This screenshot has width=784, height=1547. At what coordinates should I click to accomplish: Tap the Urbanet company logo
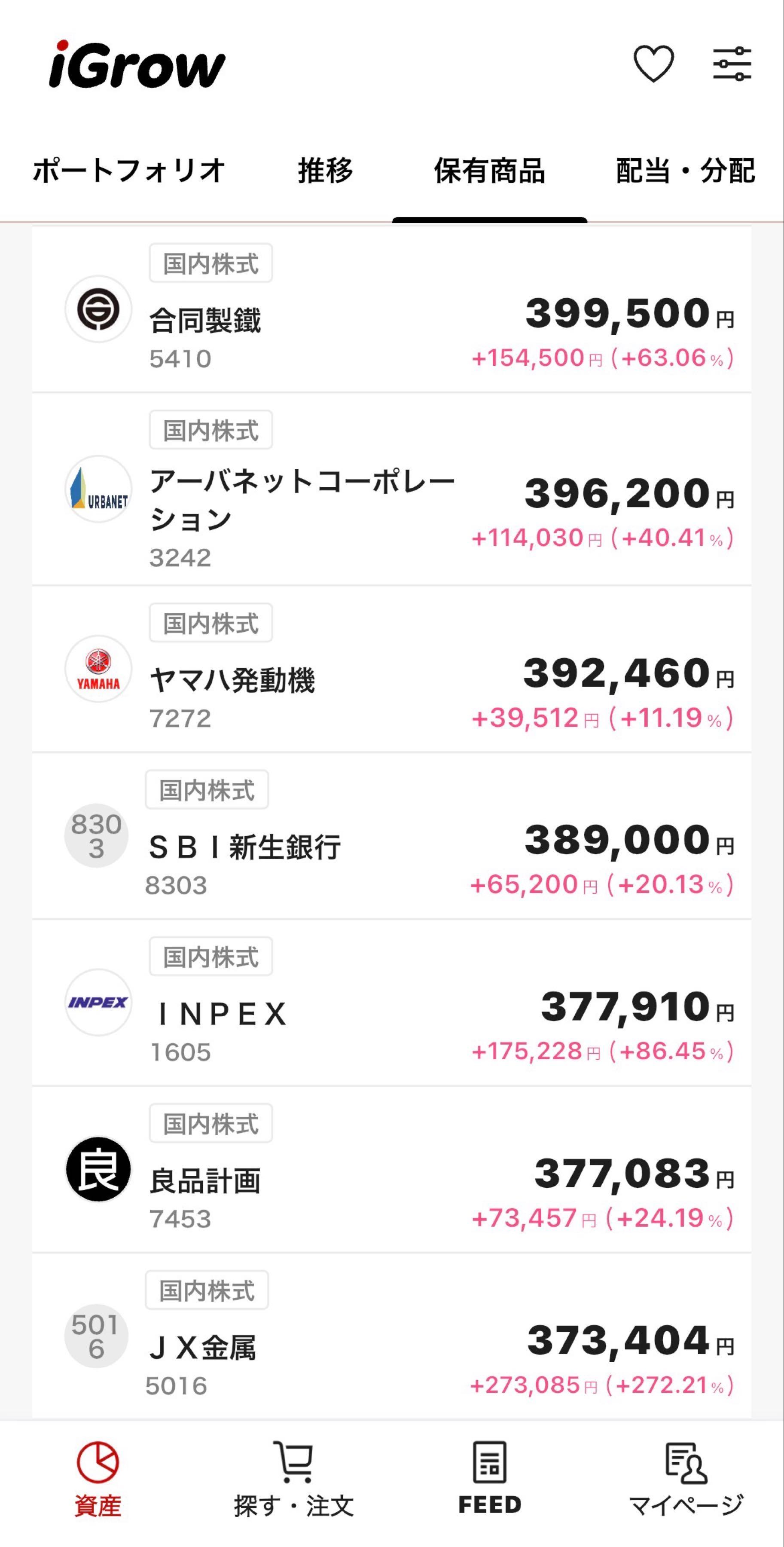coord(98,489)
